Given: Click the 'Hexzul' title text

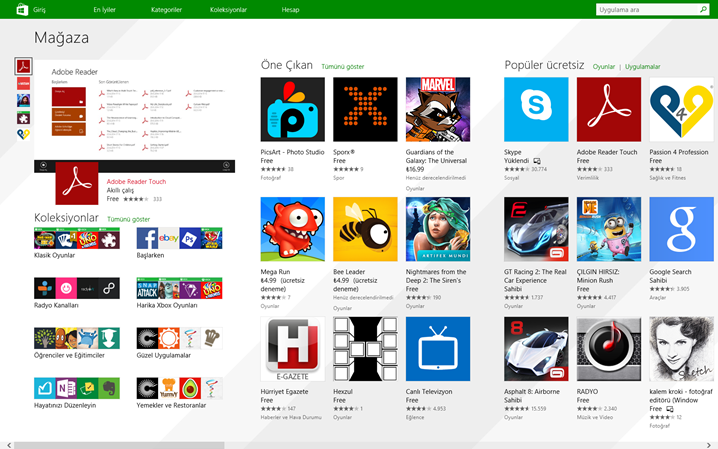Looking at the screenshot, I should point(343,392).
